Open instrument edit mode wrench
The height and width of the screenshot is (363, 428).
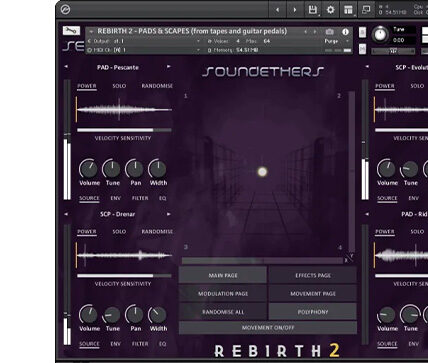pos(71,31)
